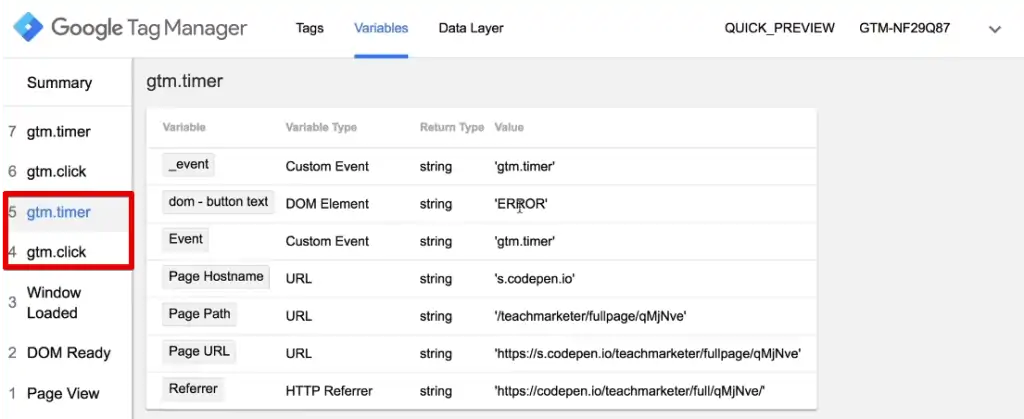Click the '/teachmarketer/fullpage/qMjNve' path value
This screenshot has height=419, width=1024.
point(590,317)
